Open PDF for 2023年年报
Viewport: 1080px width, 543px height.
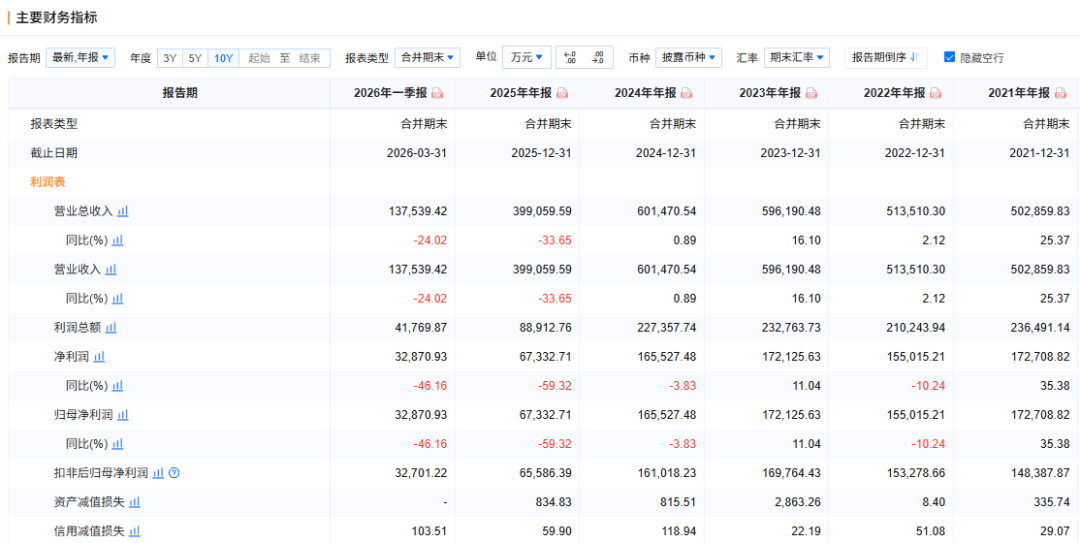tap(811, 93)
